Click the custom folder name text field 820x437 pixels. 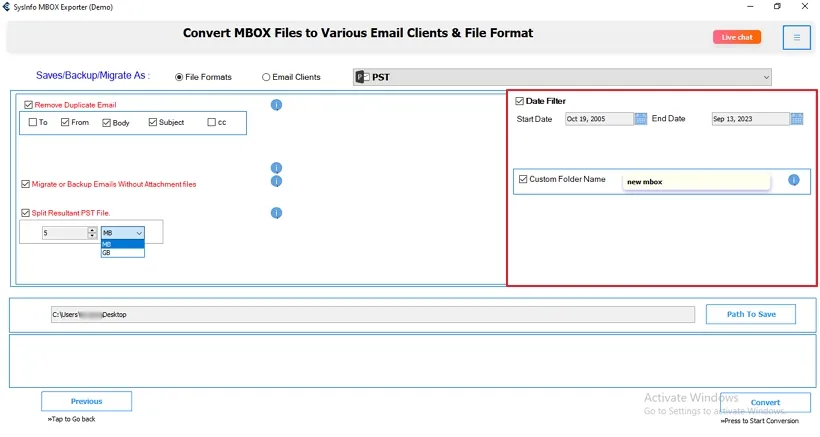click(x=696, y=182)
